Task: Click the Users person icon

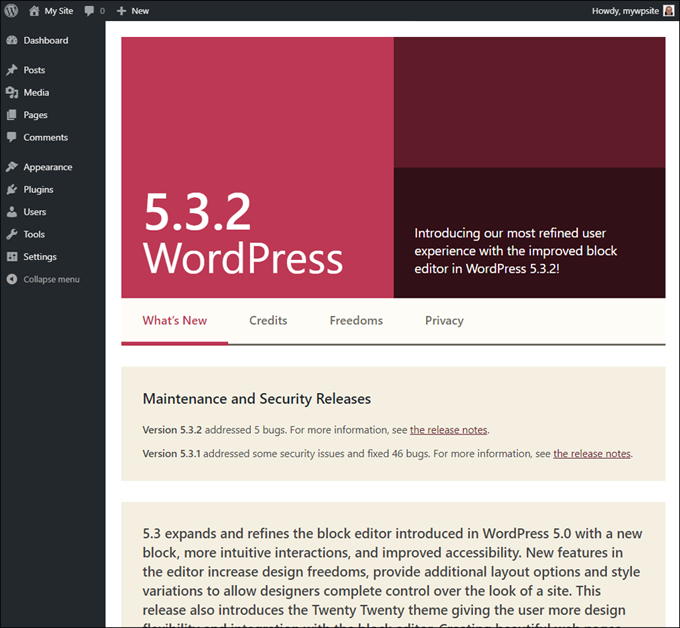Action: 12,212
